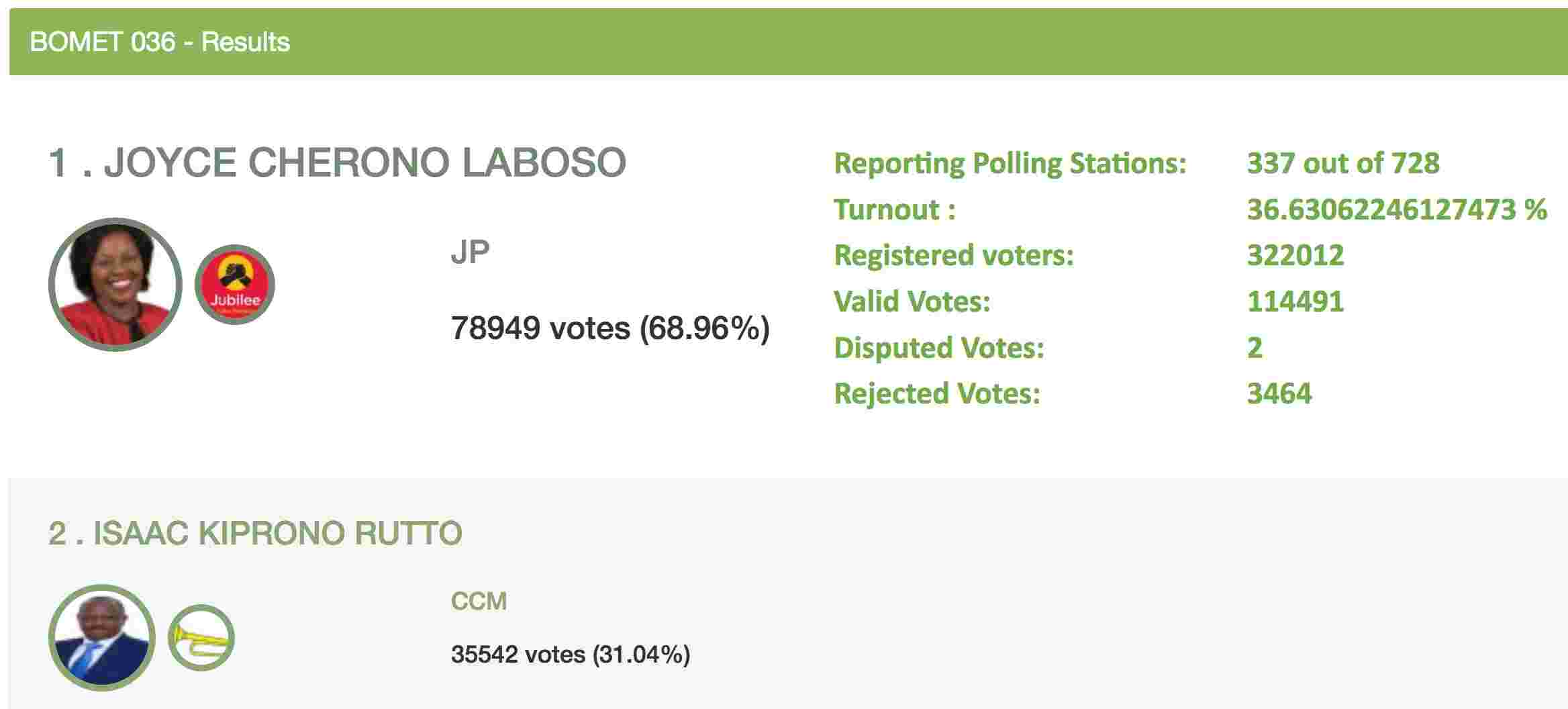The image size is (1568, 709).
Task: Click the registered voters count 322012
Action: click(1295, 255)
